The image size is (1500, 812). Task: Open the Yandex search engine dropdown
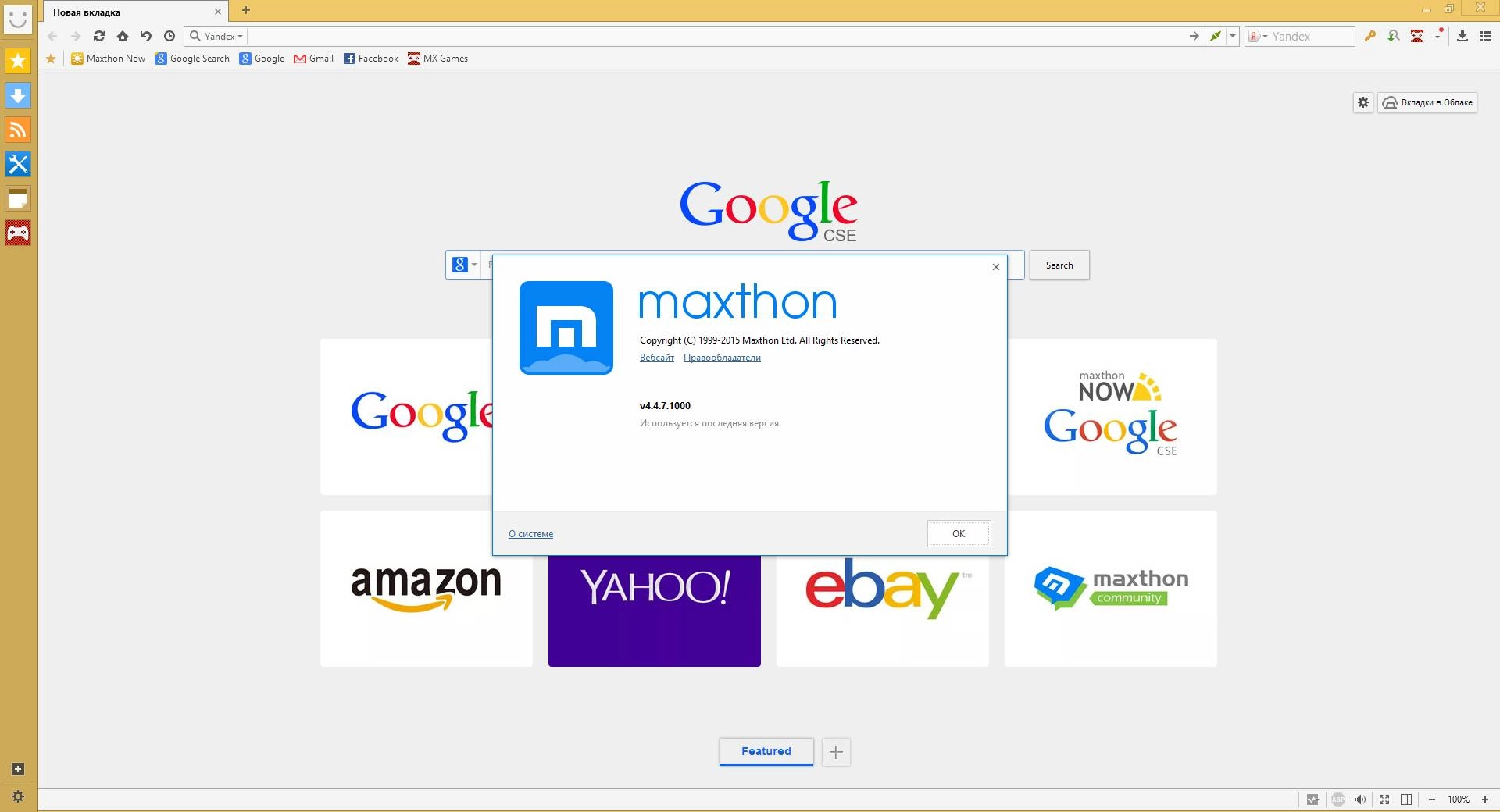(x=1258, y=37)
